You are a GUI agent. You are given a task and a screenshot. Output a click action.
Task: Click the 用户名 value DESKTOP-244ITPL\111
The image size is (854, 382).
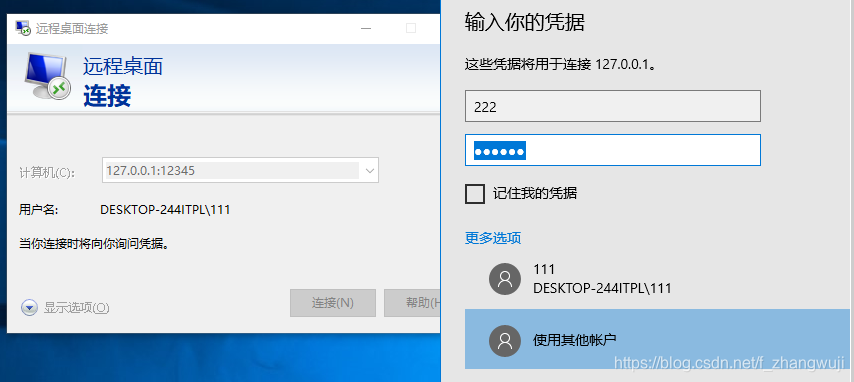click(x=165, y=210)
